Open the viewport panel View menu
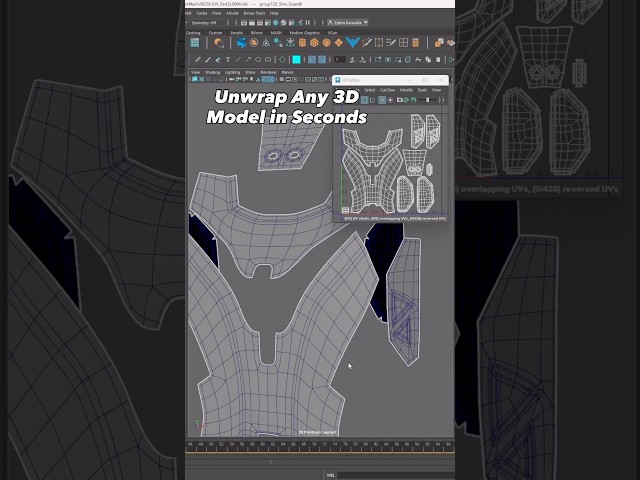640x480 pixels. pos(196,72)
